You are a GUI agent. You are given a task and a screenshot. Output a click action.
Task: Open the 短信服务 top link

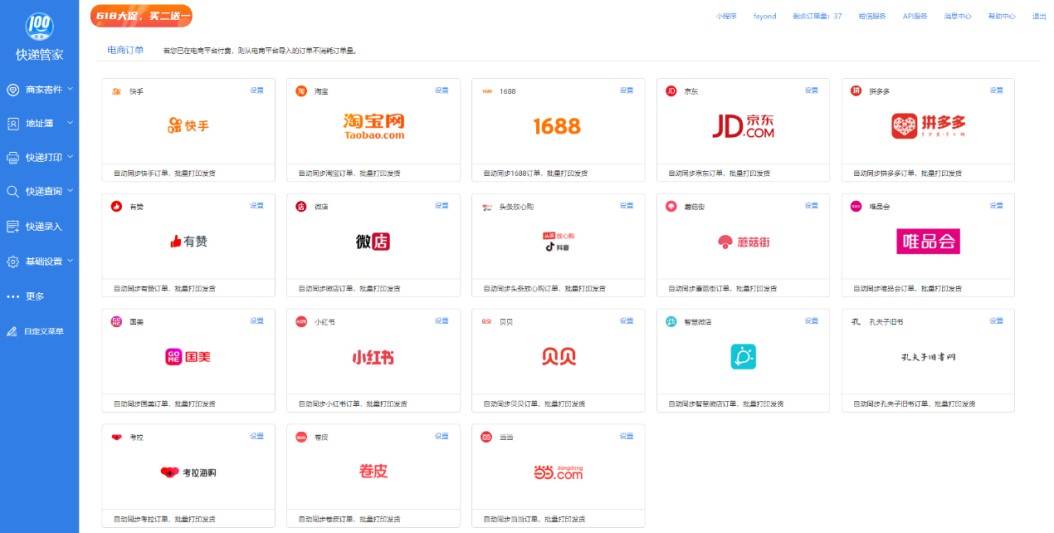[872, 16]
